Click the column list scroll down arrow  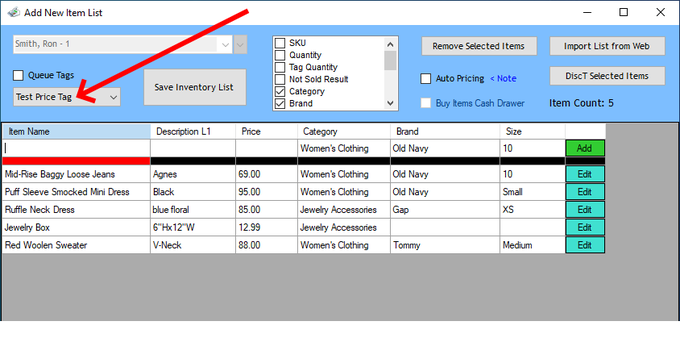point(390,103)
